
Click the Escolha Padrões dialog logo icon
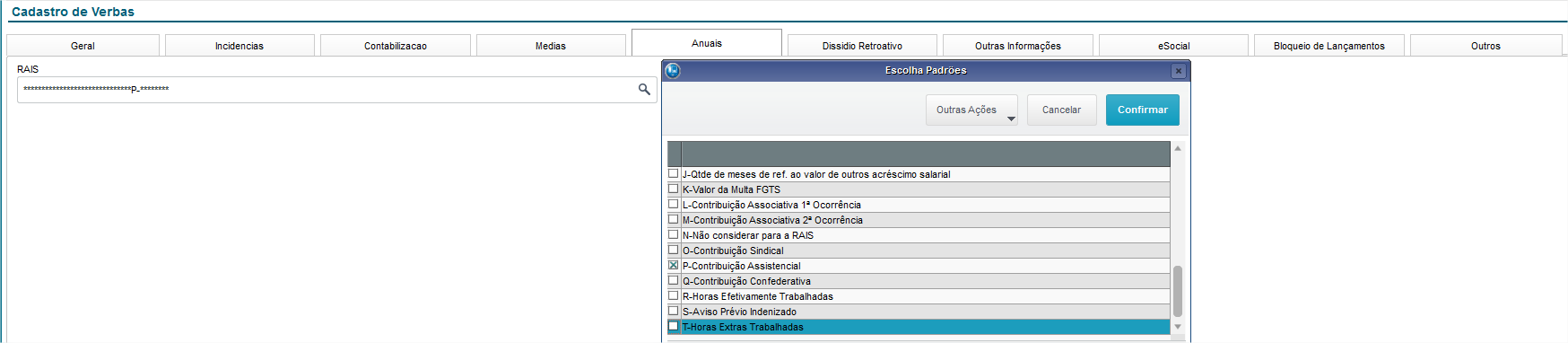tap(673, 70)
